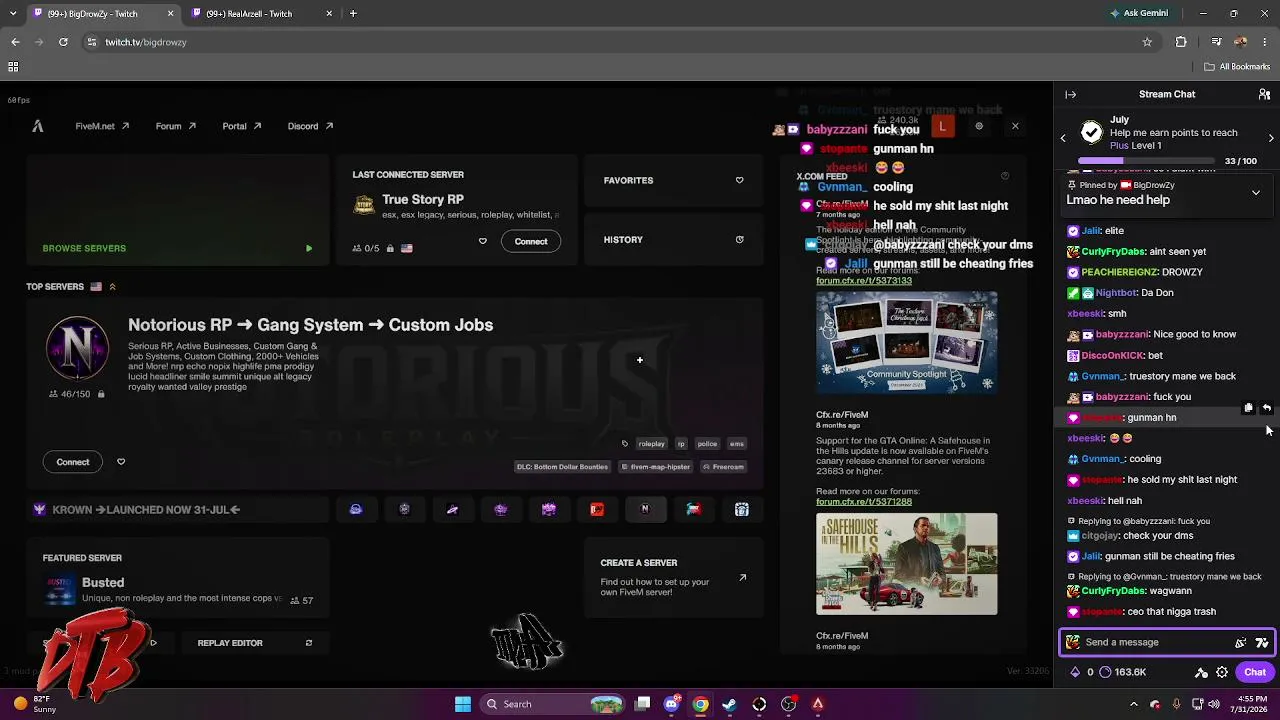Expand the pinned chat message
The image size is (1280, 720).
point(1256,192)
